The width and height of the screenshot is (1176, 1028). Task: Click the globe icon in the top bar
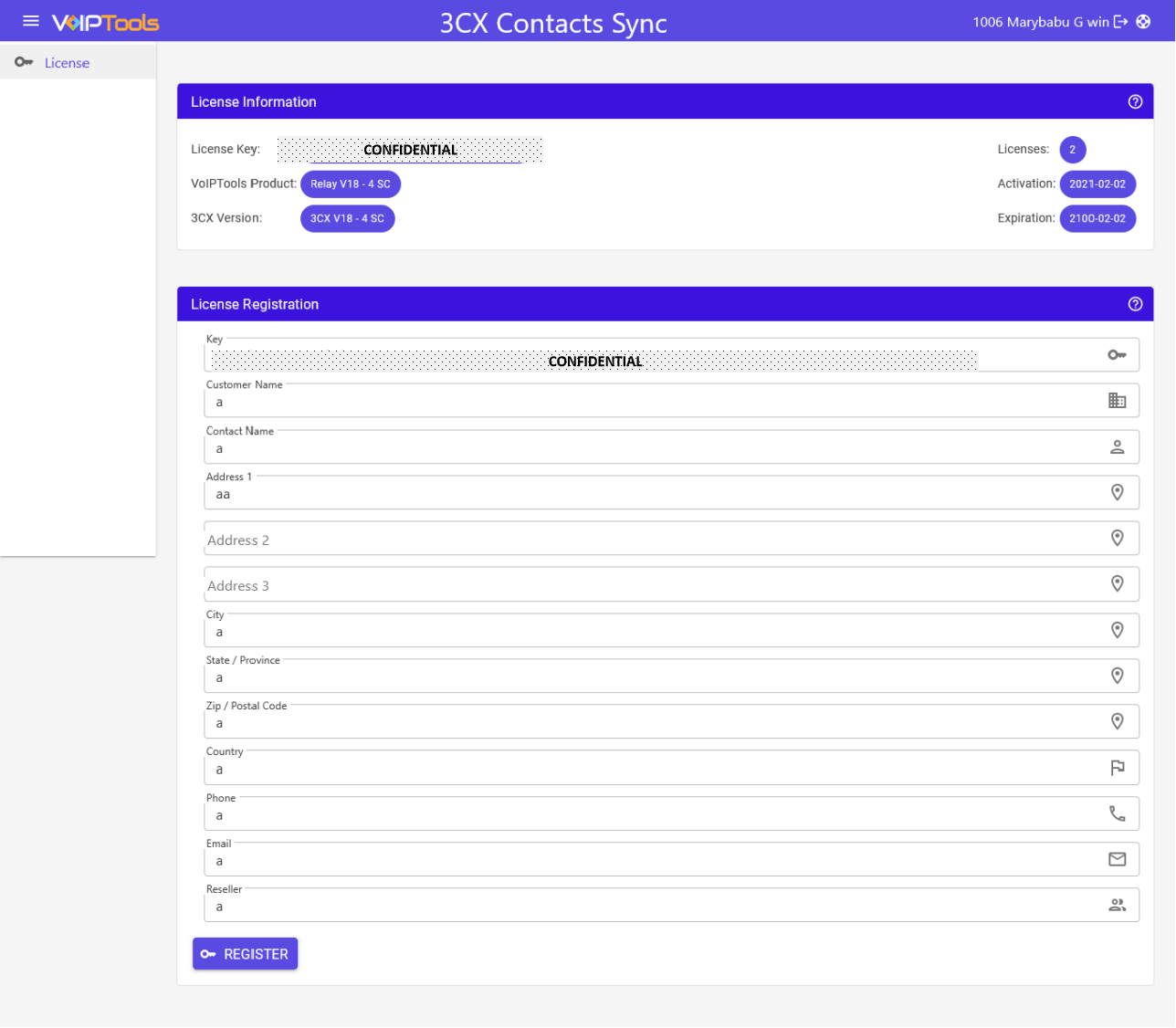point(1143,21)
